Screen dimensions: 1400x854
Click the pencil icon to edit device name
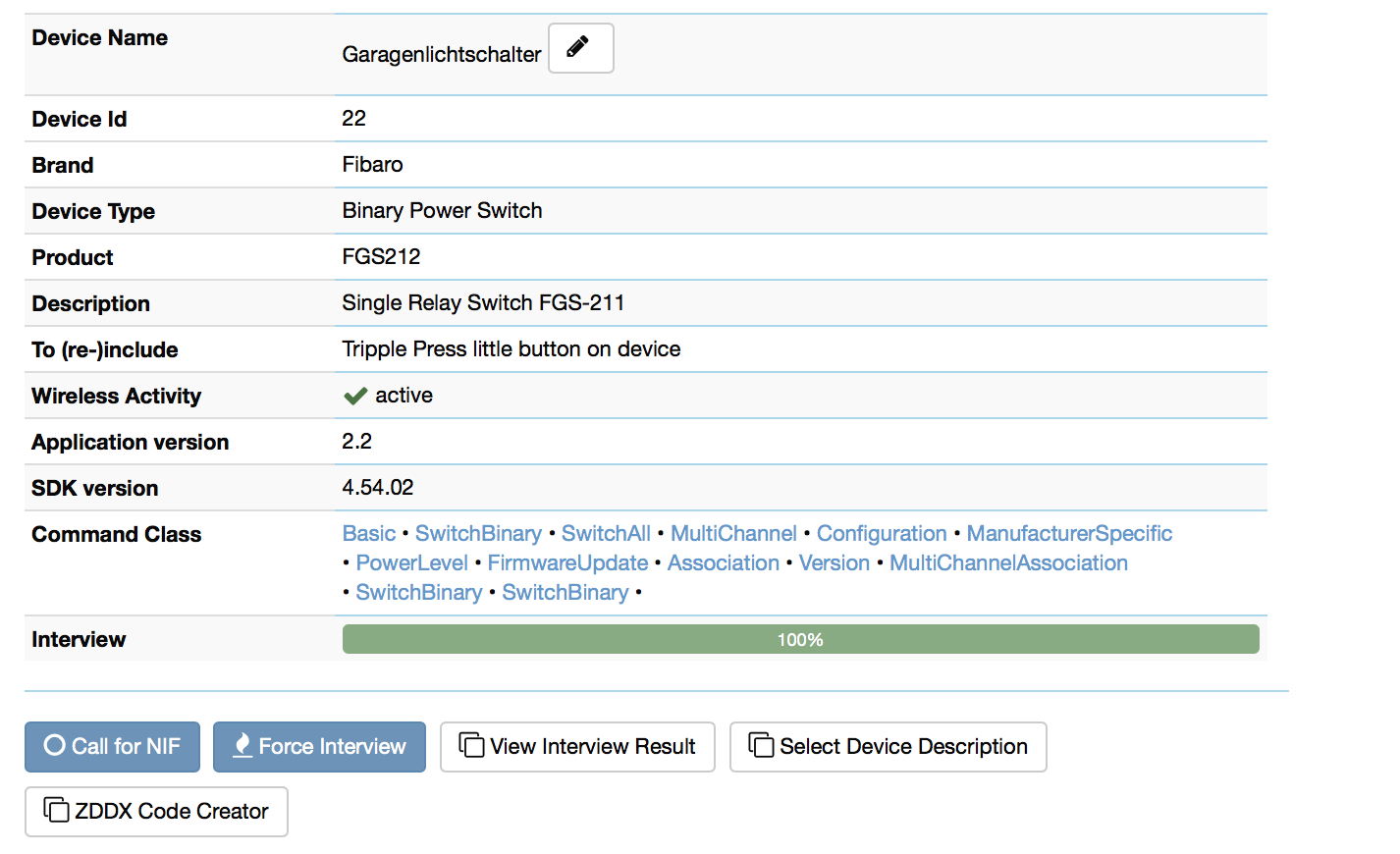coord(580,48)
